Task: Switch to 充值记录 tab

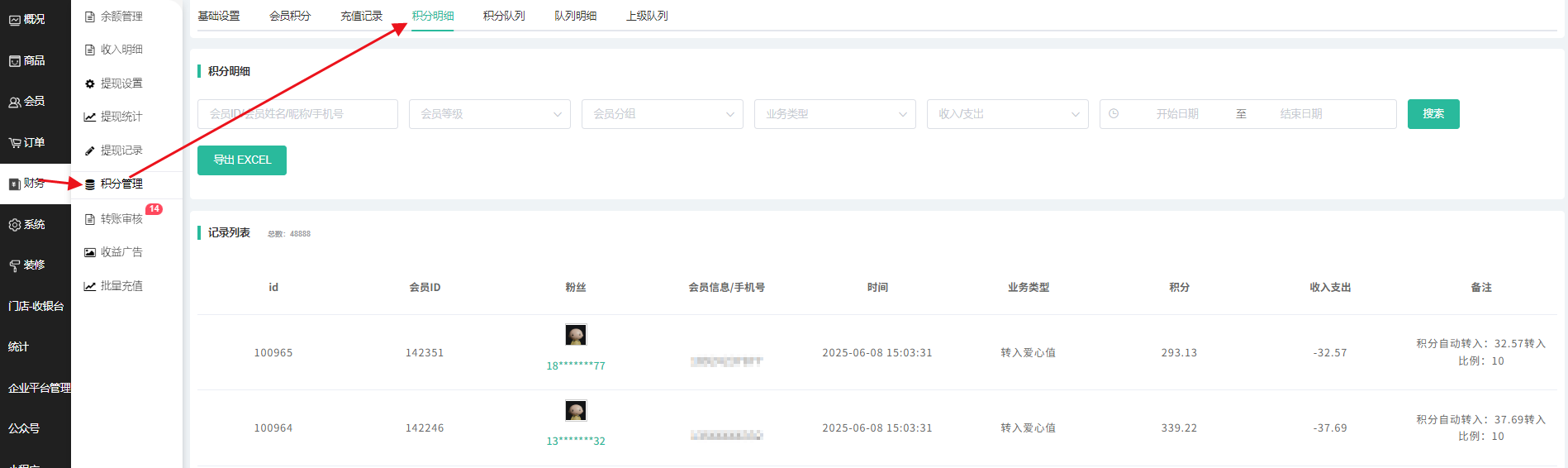Action: tap(361, 16)
